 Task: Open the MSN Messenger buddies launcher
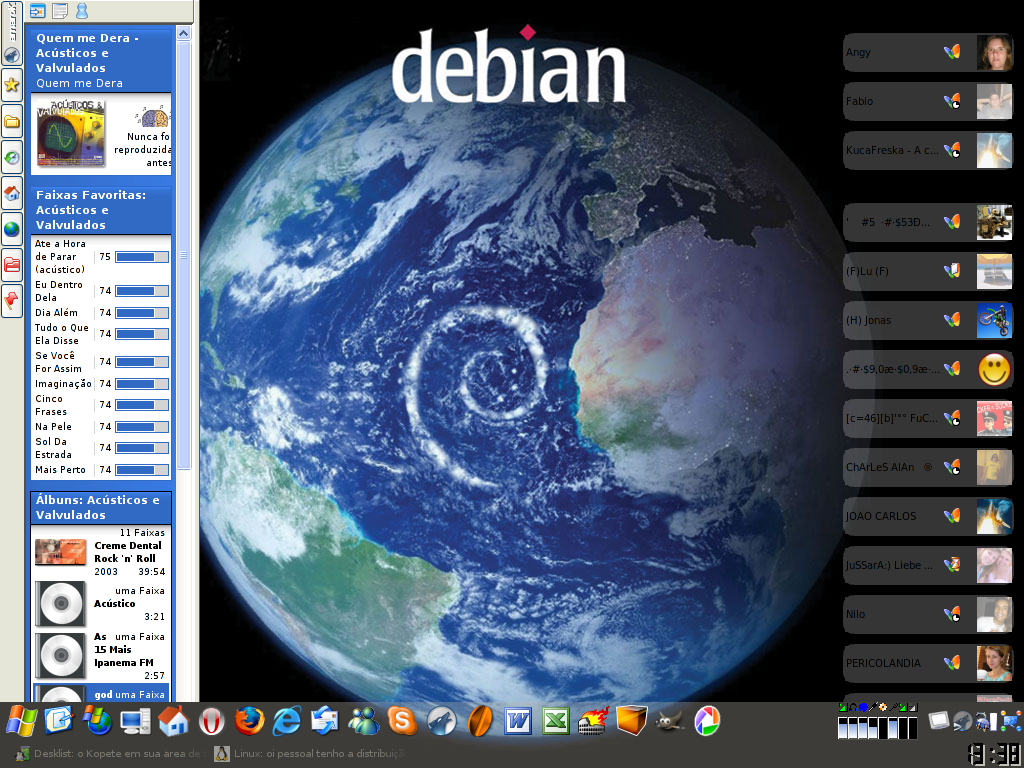tap(364, 721)
